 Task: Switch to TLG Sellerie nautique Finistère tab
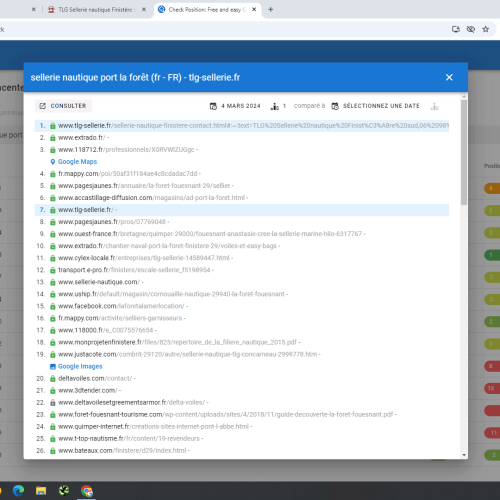click(x=95, y=10)
